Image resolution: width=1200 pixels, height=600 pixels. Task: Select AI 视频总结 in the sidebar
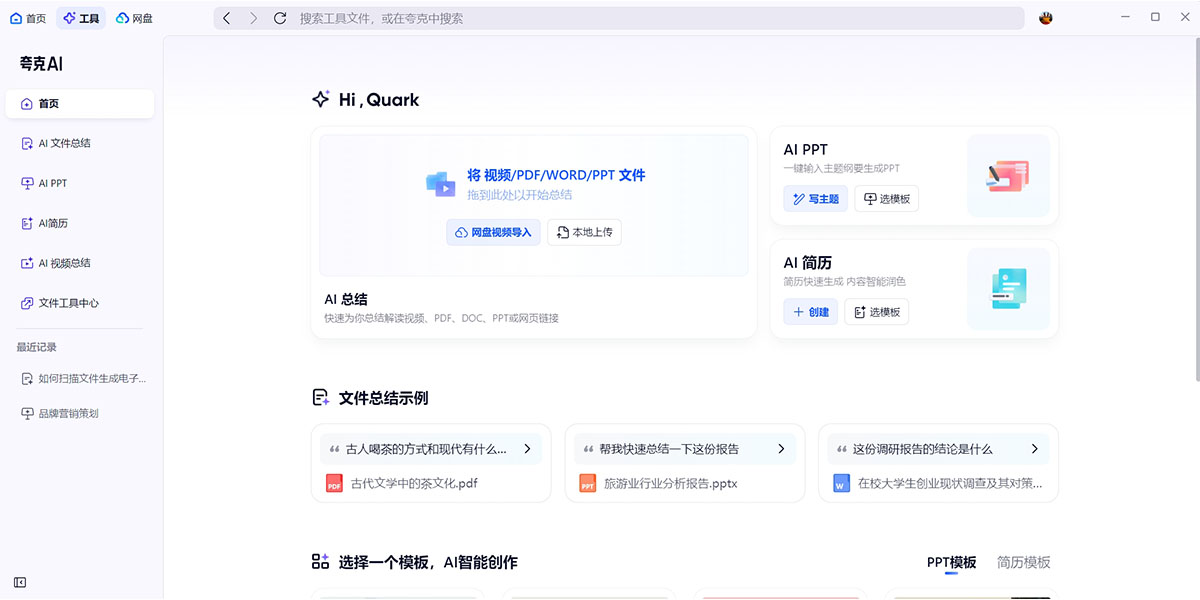pos(66,263)
